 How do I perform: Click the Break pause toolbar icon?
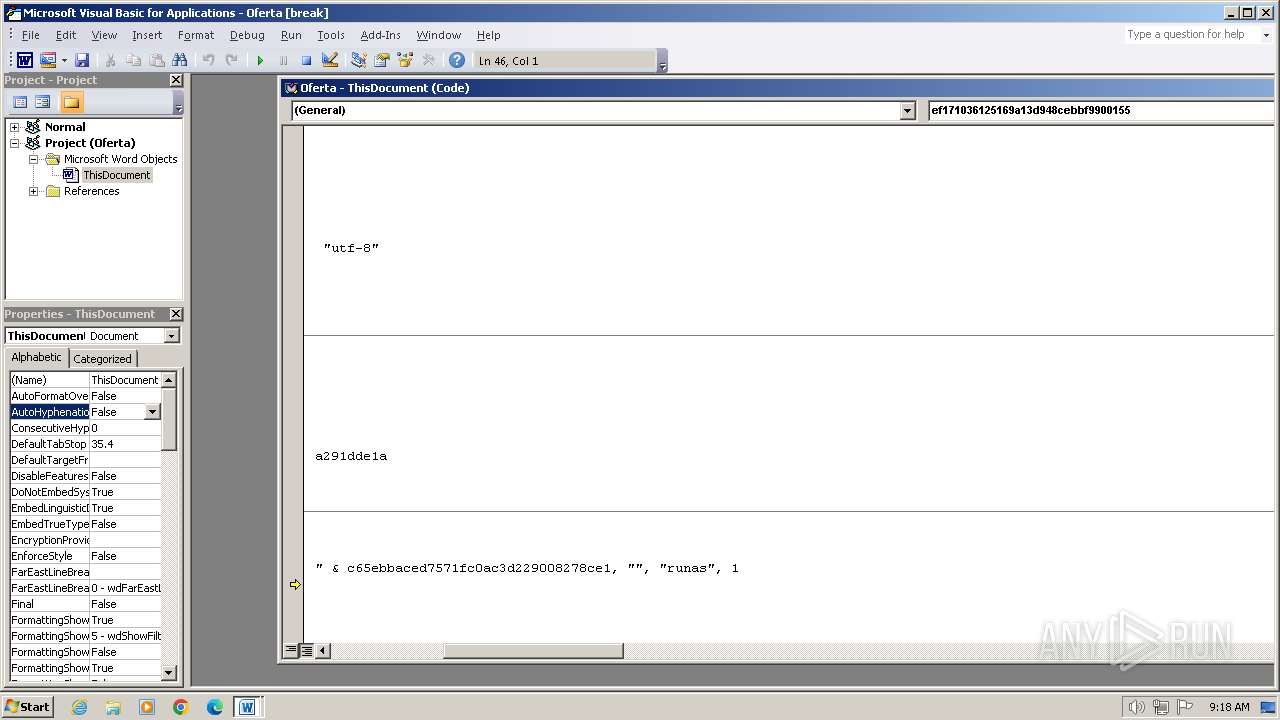(283, 60)
